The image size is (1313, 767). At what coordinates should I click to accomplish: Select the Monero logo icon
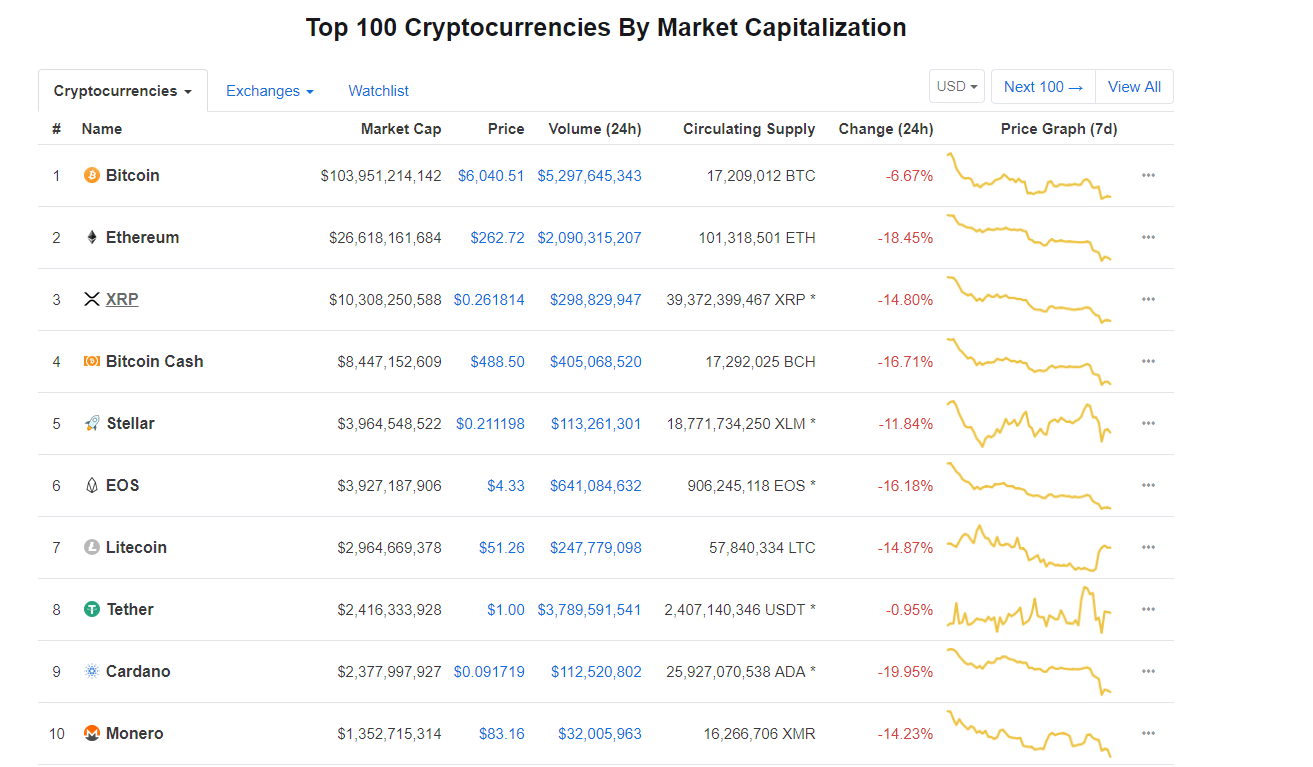click(91, 733)
